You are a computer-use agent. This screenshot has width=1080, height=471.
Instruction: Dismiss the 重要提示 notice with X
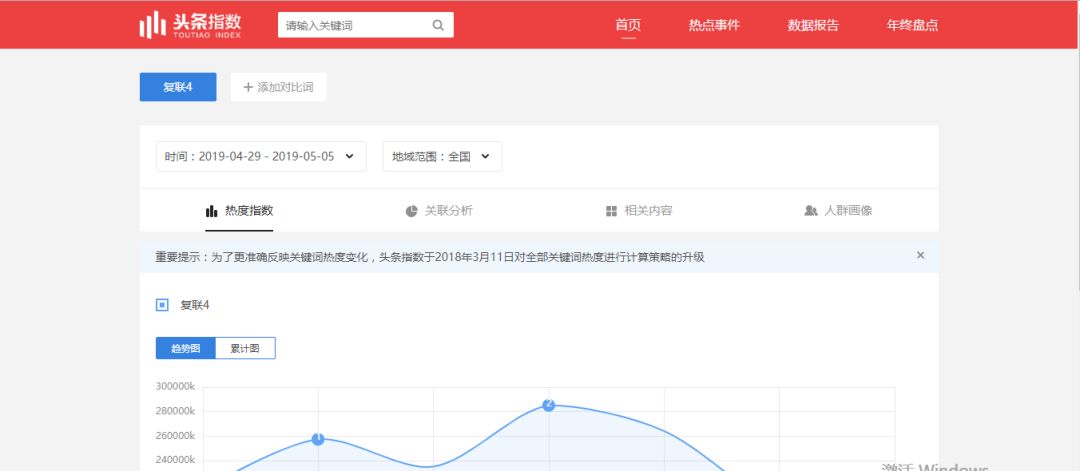(920, 255)
